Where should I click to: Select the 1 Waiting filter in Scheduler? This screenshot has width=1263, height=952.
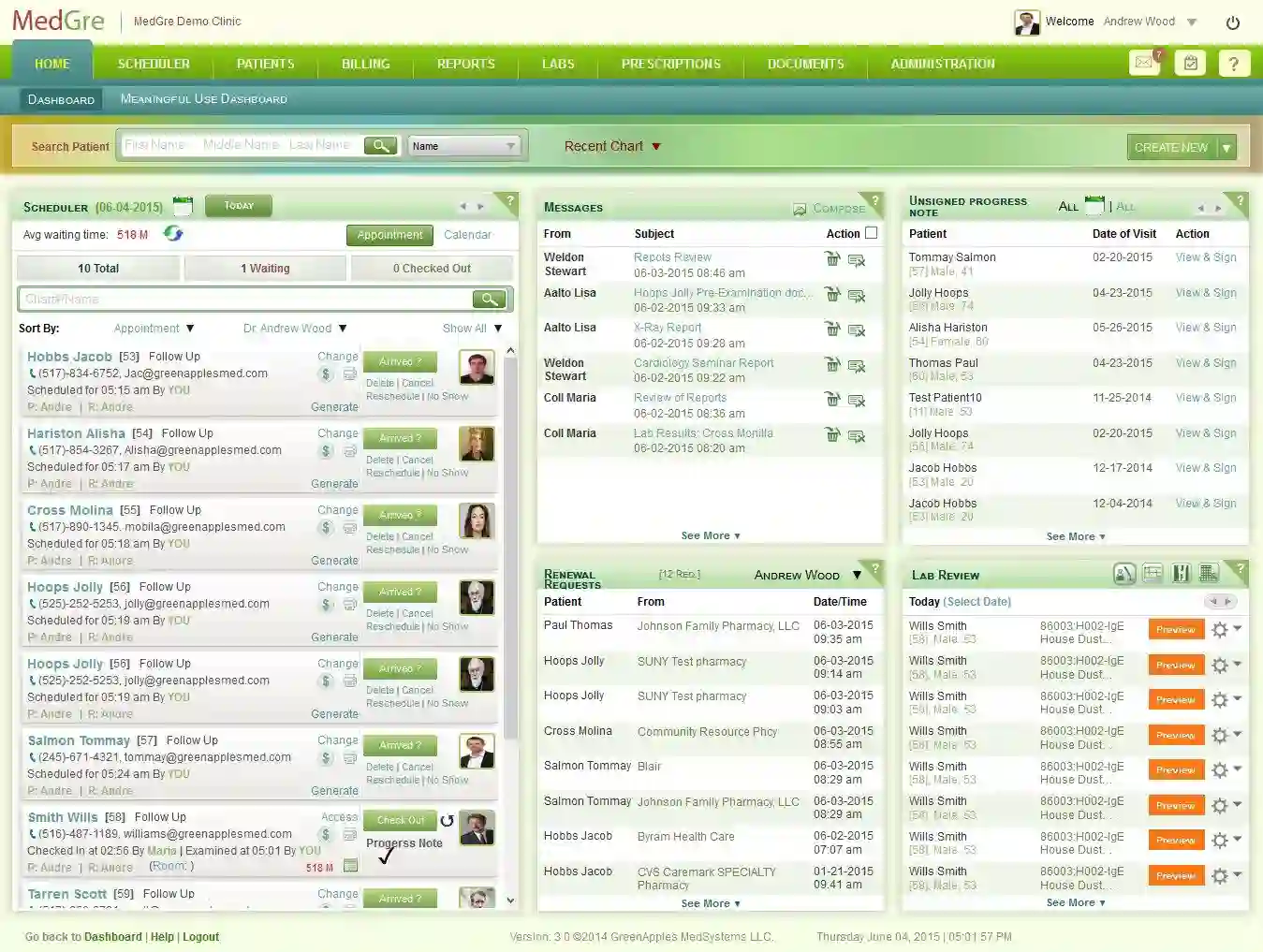click(x=265, y=268)
